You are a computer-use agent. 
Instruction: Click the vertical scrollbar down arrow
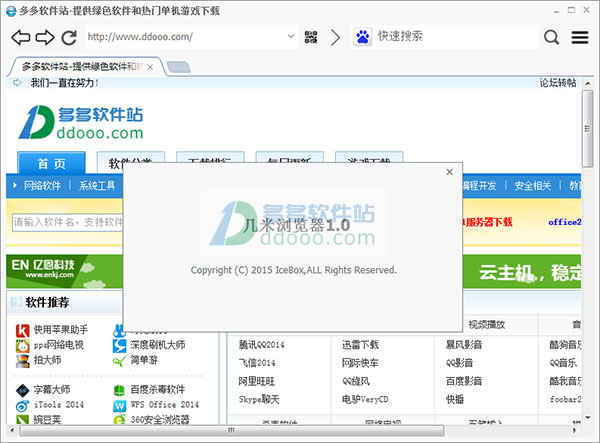[x=588, y=418]
